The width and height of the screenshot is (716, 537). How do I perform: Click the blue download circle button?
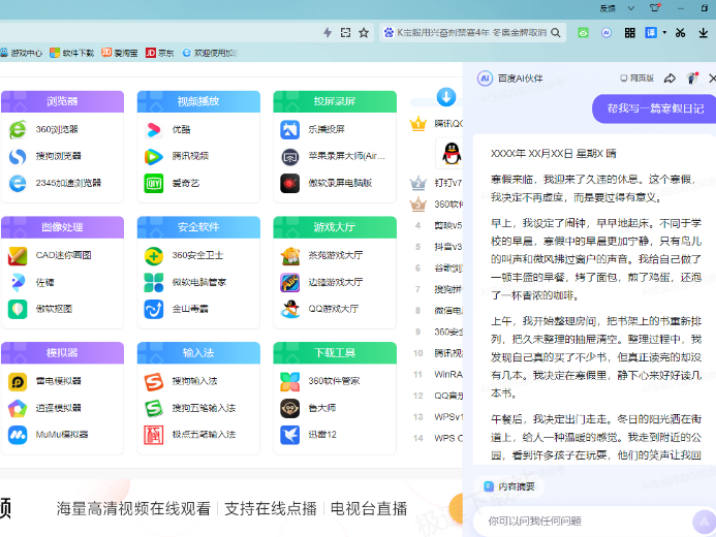tap(446, 97)
